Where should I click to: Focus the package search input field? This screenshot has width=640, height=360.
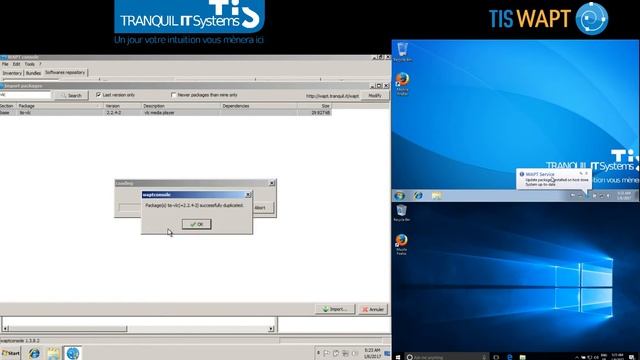click(25, 95)
